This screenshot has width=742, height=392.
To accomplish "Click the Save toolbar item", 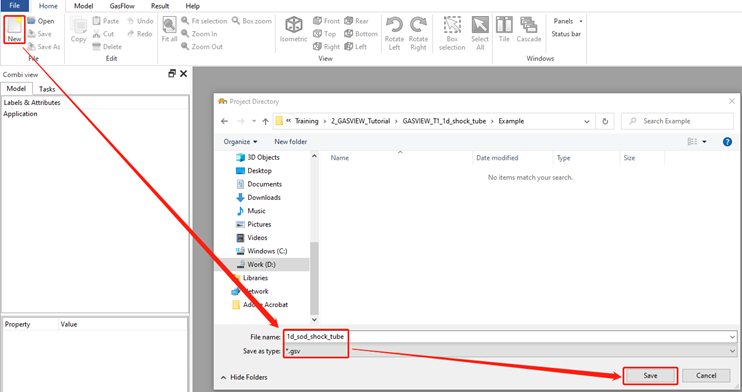I will click(x=39, y=34).
